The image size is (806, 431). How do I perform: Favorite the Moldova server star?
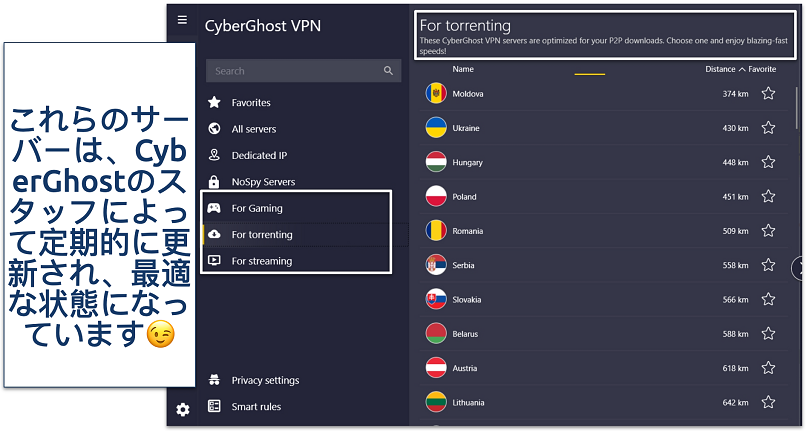[x=768, y=94]
